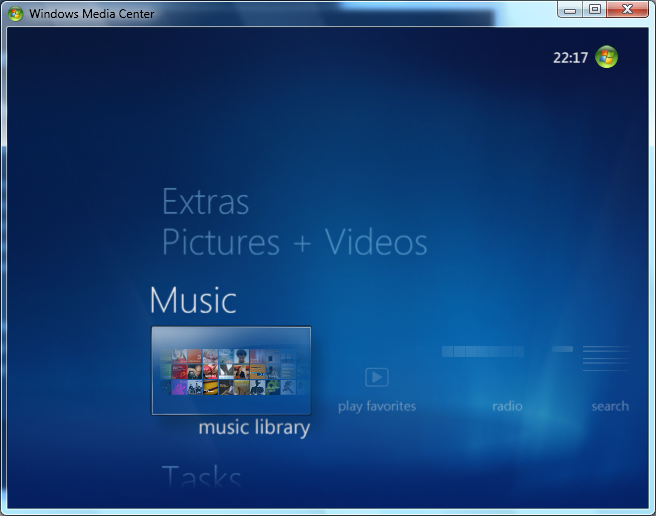Click the Media Center title bar icon

(15, 13)
